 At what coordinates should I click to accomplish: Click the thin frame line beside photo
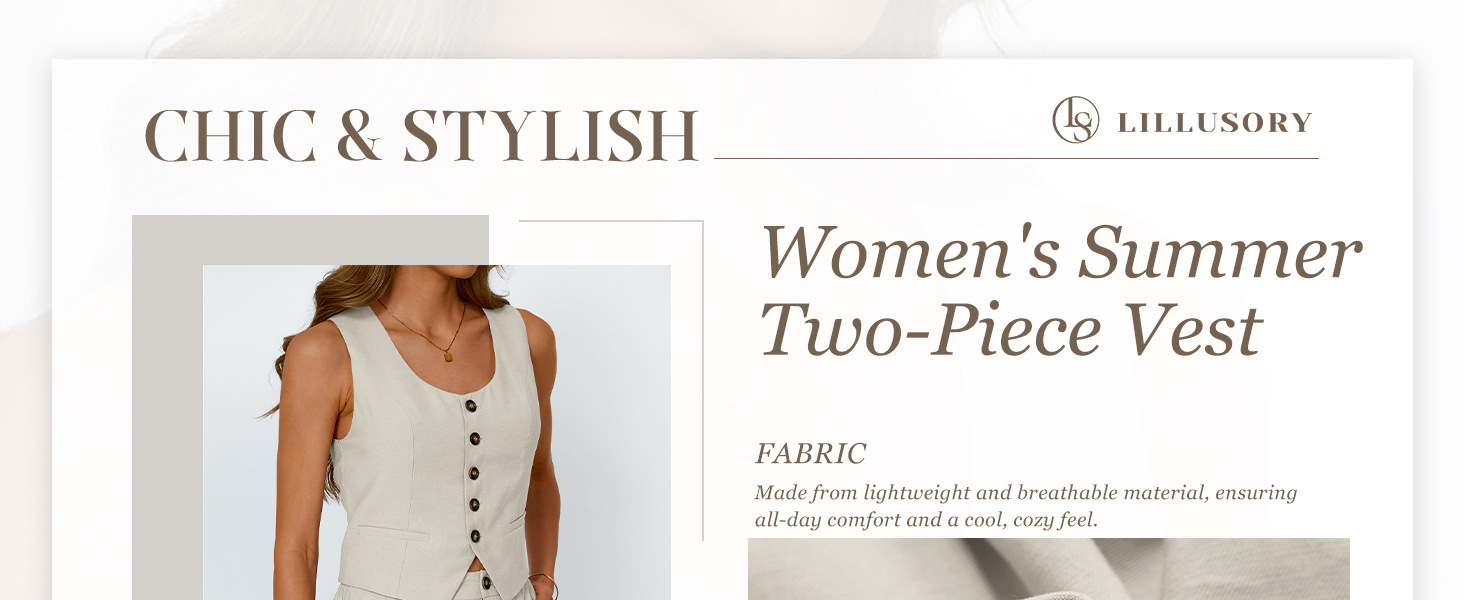coord(703,380)
